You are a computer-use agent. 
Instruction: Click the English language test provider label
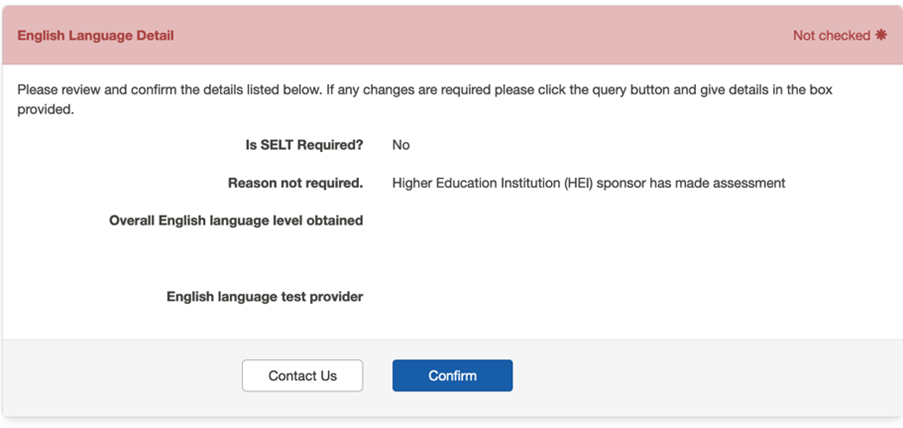point(265,296)
